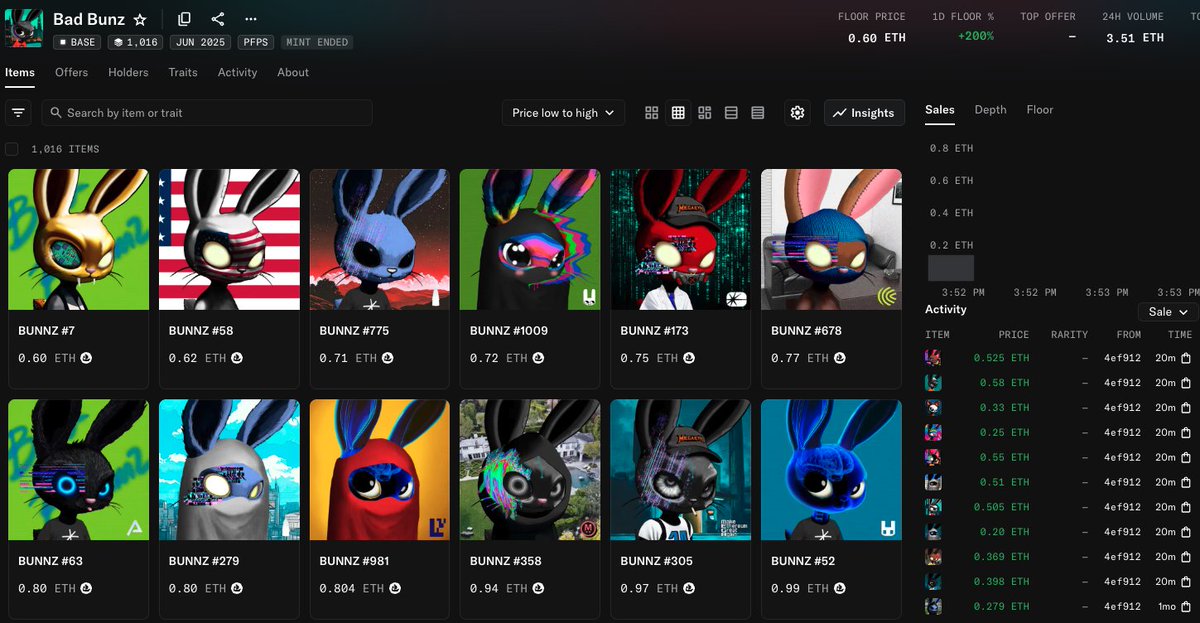Click the marketplace badge next to BUNNZ #58 price
Screen dimensions: 1200x623
[237, 358]
